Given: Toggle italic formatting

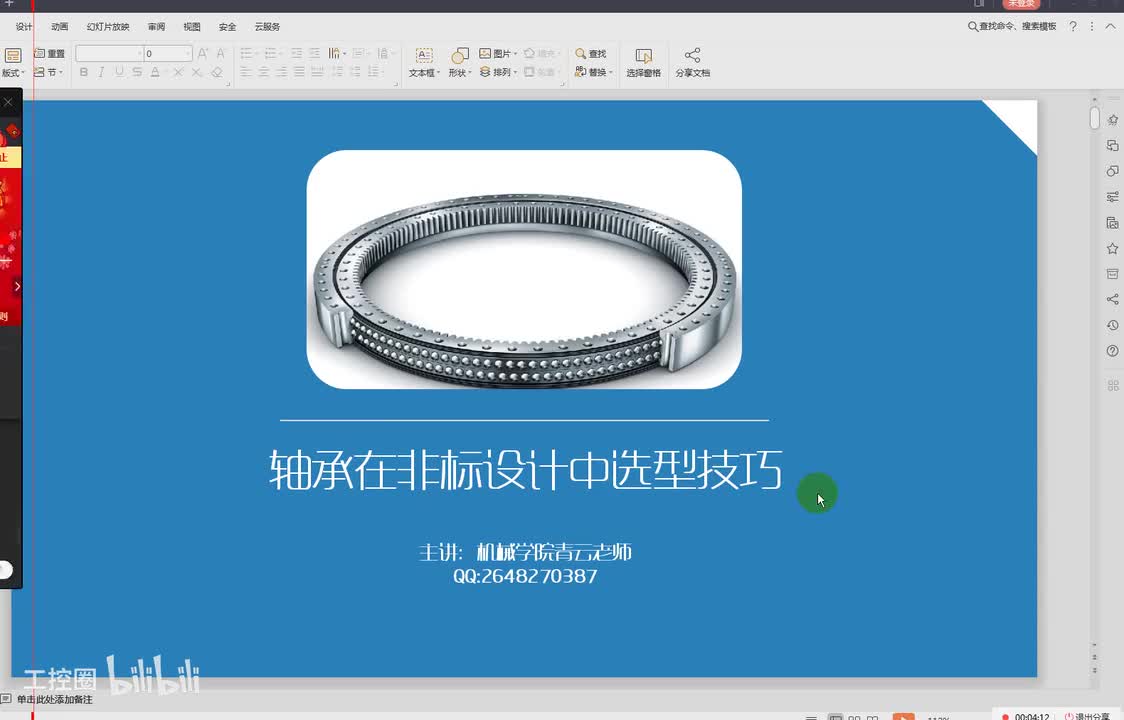Looking at the screenshot, I should pos(101,72).
